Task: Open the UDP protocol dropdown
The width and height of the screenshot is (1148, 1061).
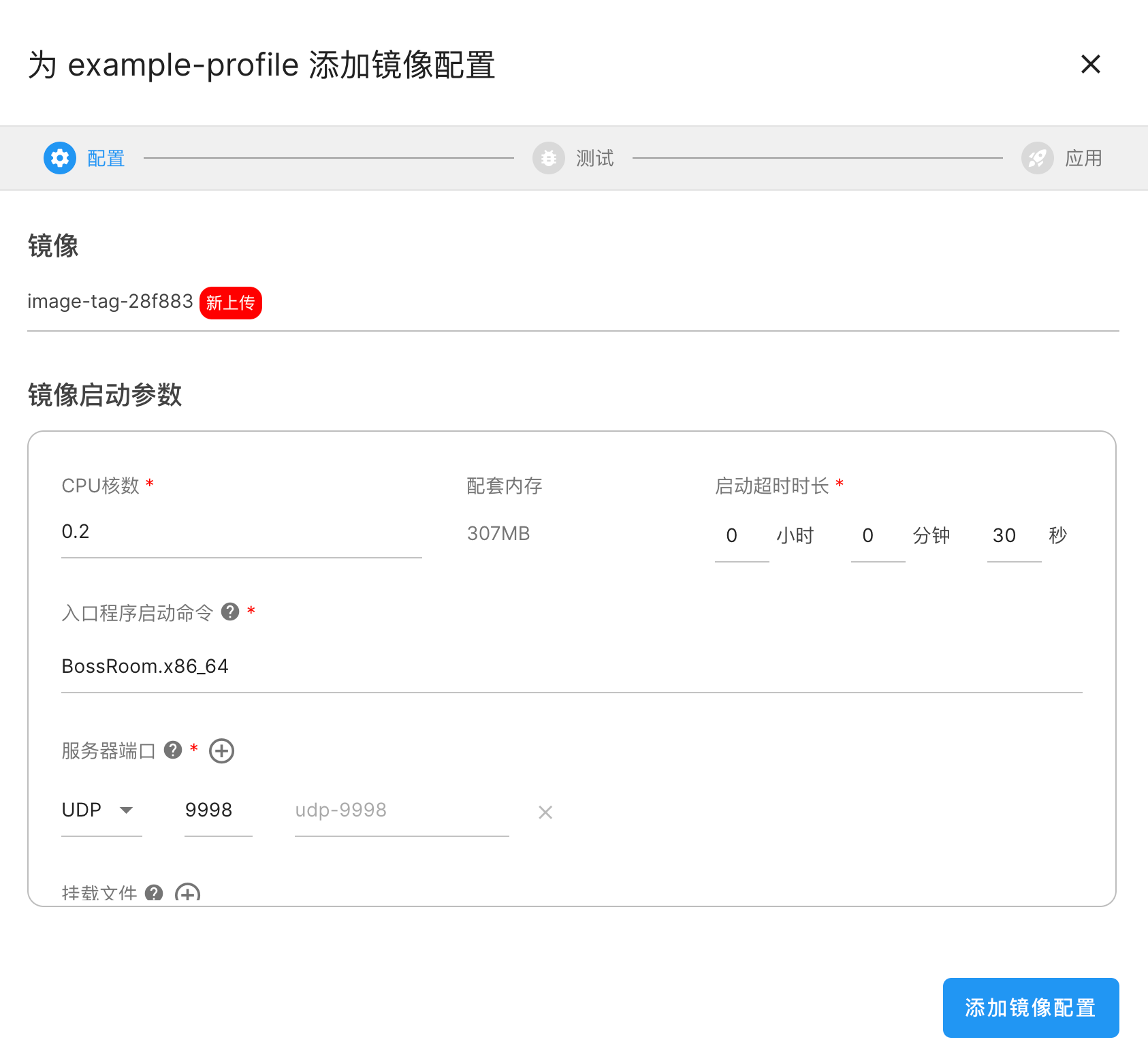Action: coord(101,810)
